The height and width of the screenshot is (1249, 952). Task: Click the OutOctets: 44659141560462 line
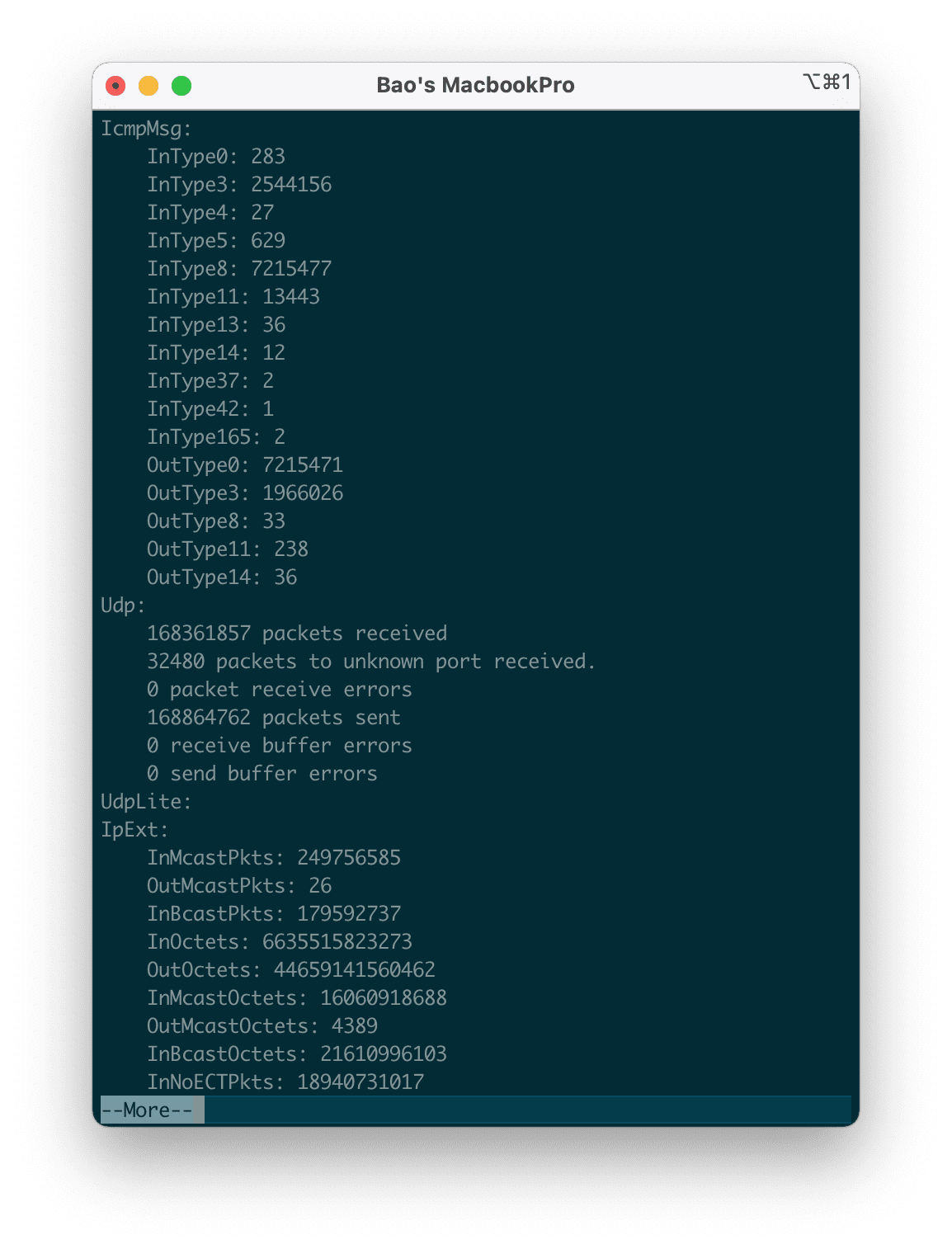(x=290, y=970)
